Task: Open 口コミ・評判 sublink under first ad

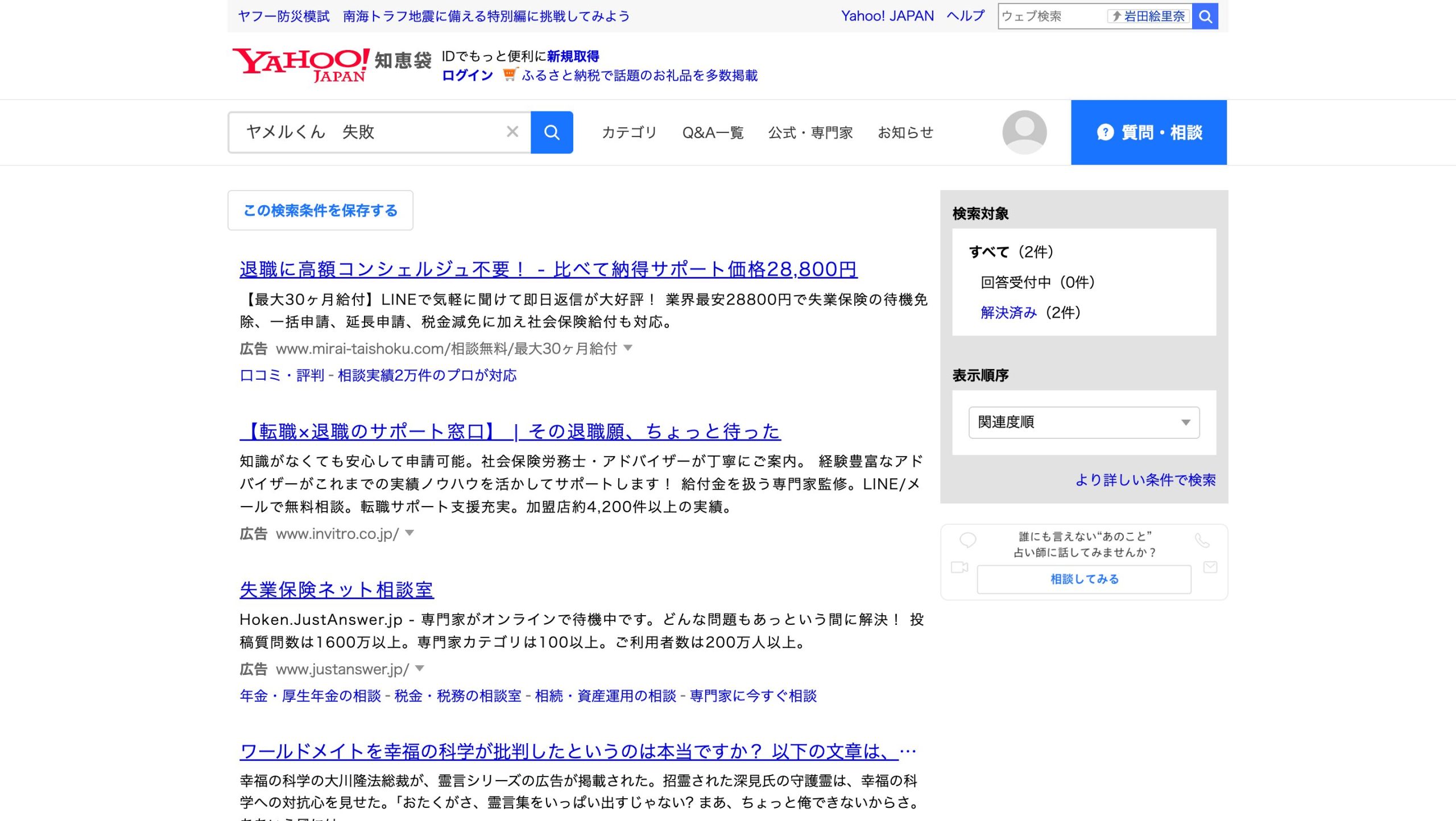Action: (282, 375)
